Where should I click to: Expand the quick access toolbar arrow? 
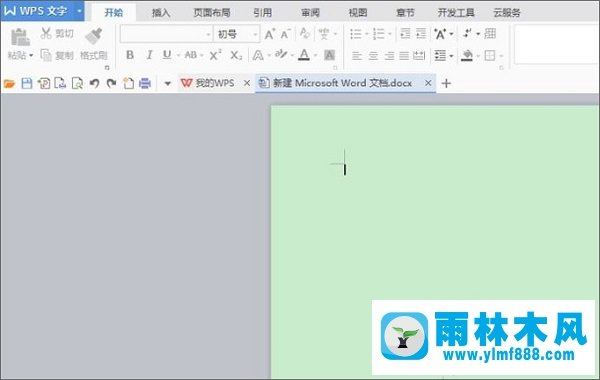tap(168, 83)
